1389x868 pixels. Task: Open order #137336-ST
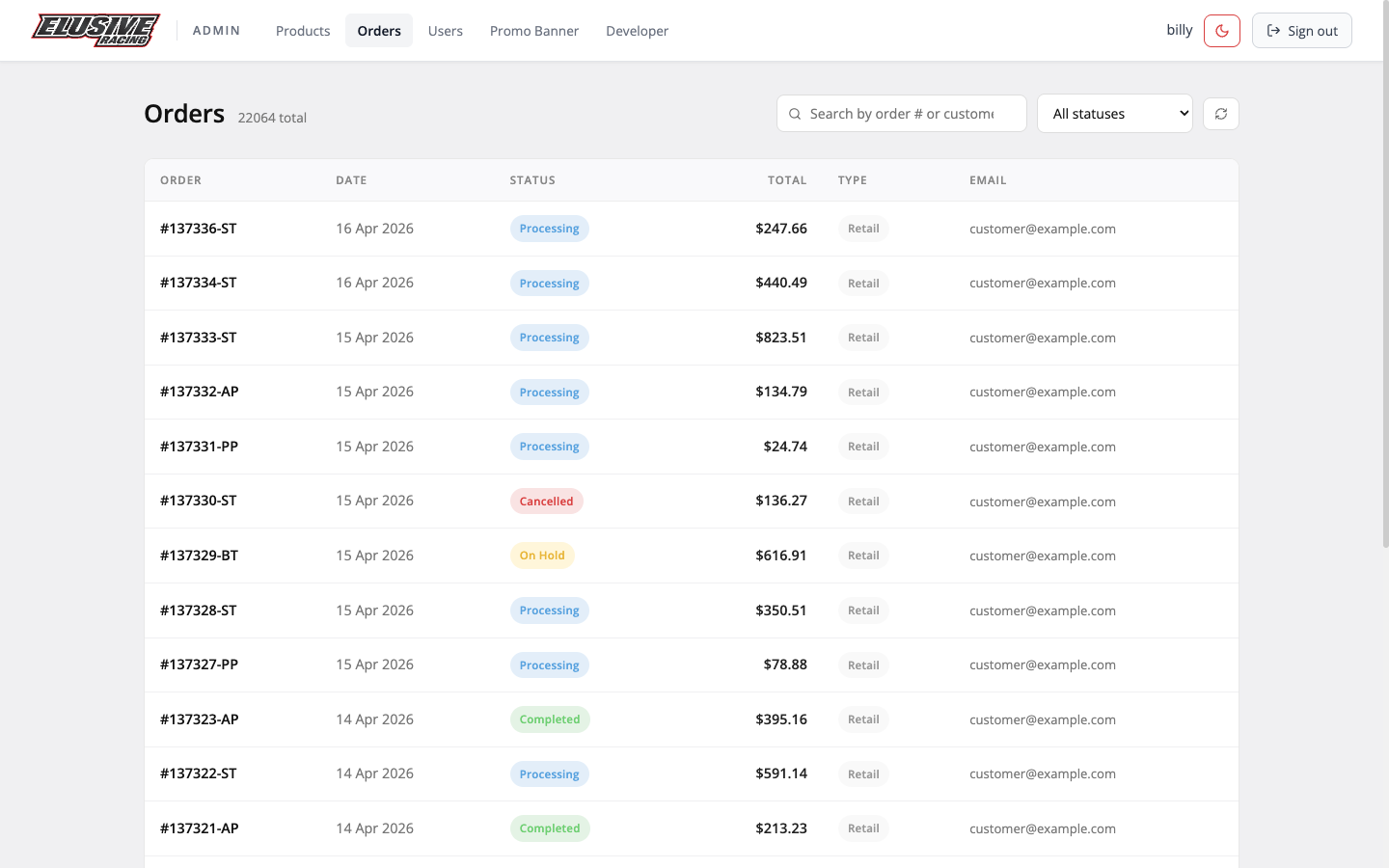tap(199, 229)
